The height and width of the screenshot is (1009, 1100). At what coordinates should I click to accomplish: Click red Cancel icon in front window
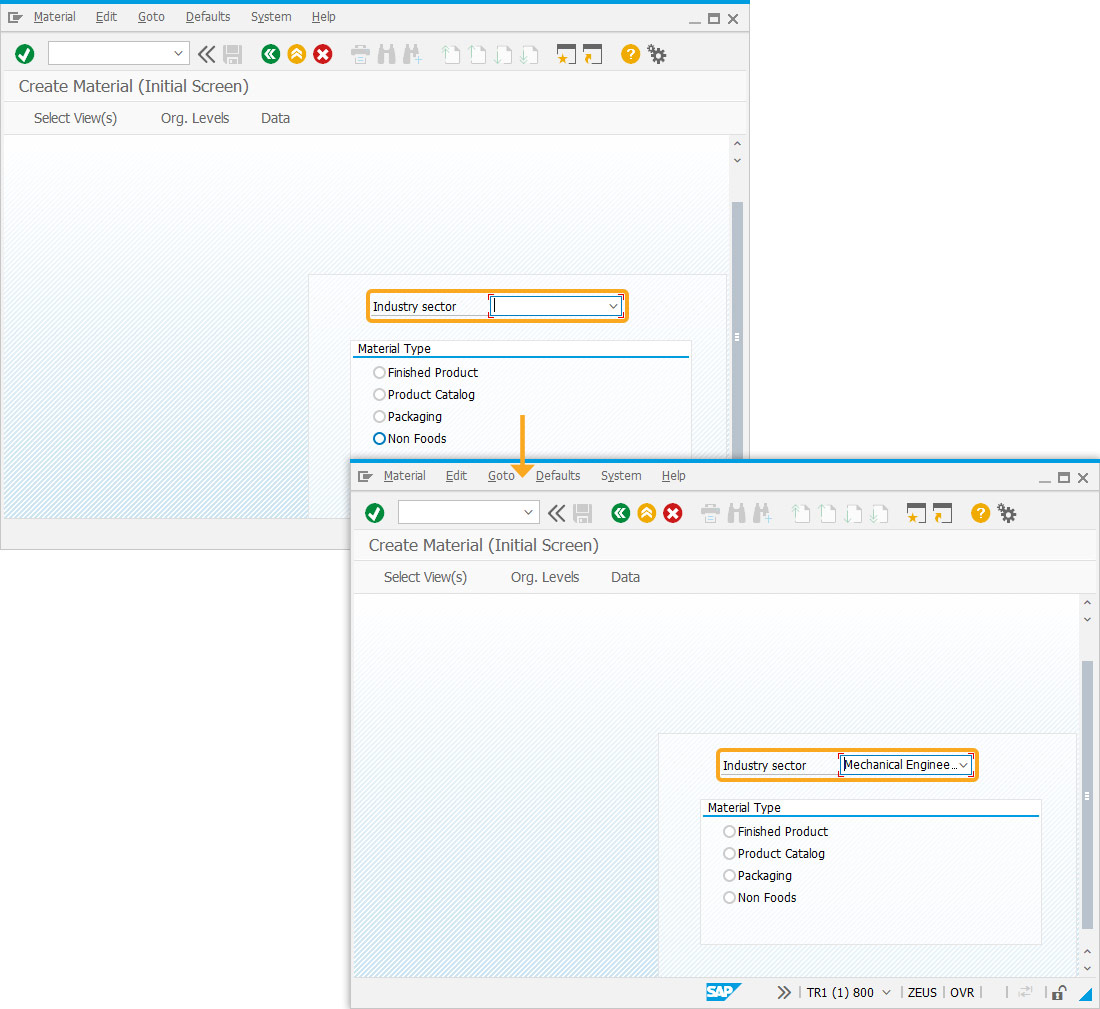(673, 513)
